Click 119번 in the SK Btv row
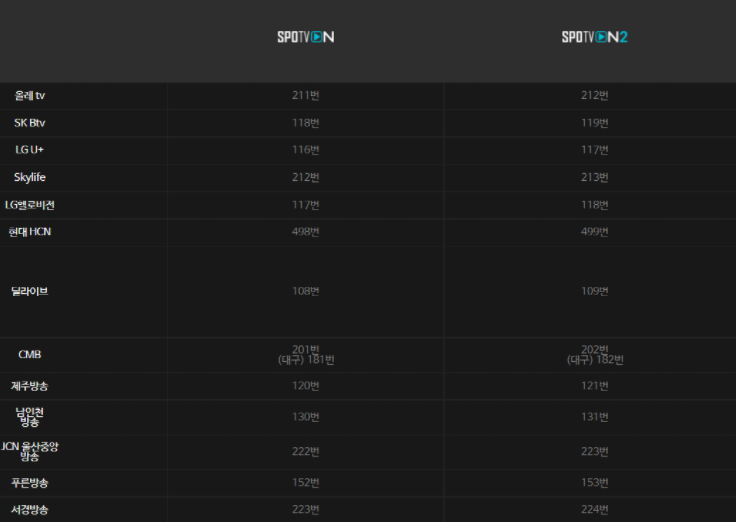The width and height of the screenshot is (736, 522). [594, 123]
